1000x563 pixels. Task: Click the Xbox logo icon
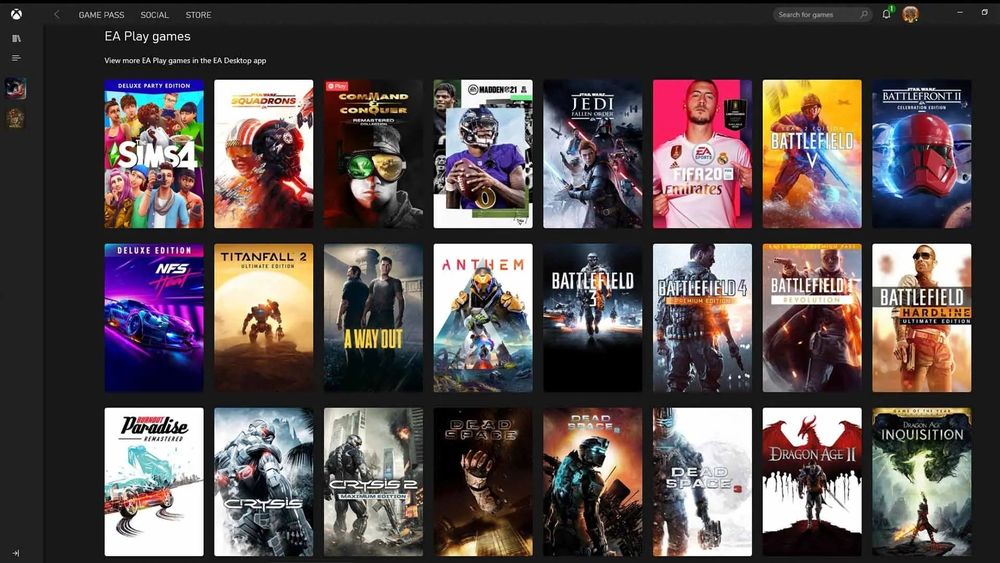tap(16, 14)
